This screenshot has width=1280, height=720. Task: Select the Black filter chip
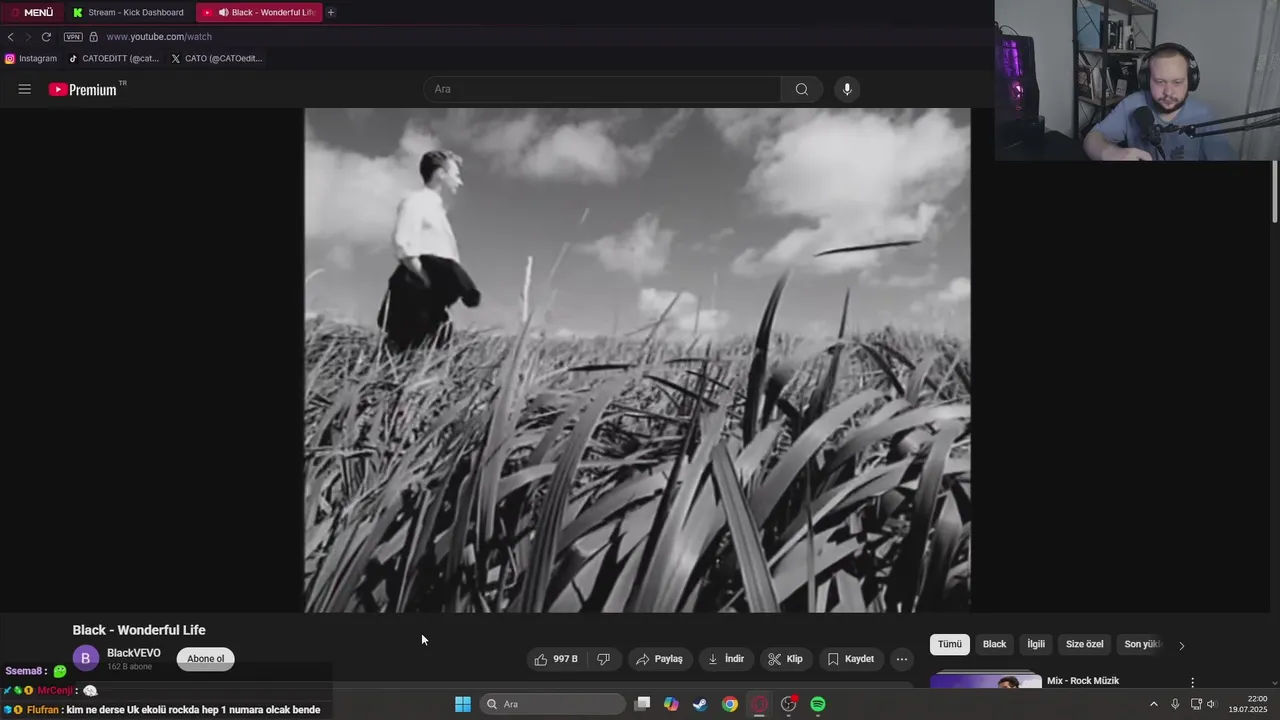[x=994, y=644]
